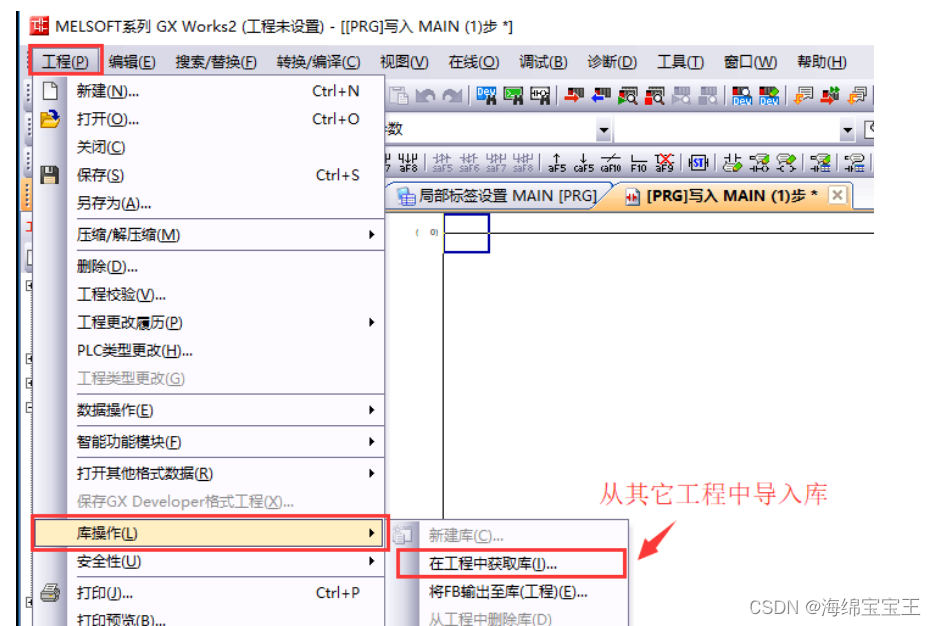
Task: Click the aF8 ladder symbol icon
Action: [x=408, y=162]
